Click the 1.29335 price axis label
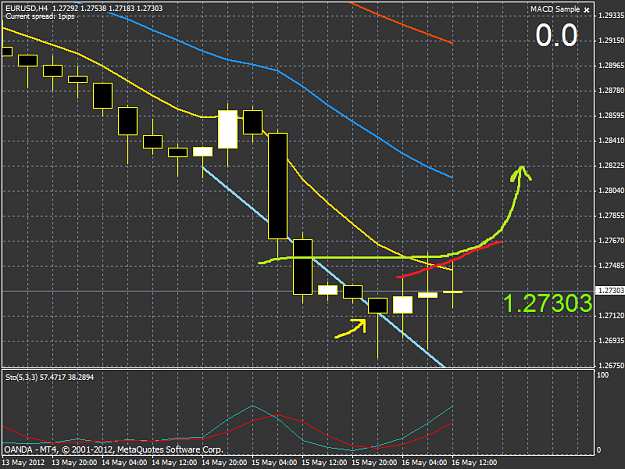625x469 pixels. tap(611, 16)
